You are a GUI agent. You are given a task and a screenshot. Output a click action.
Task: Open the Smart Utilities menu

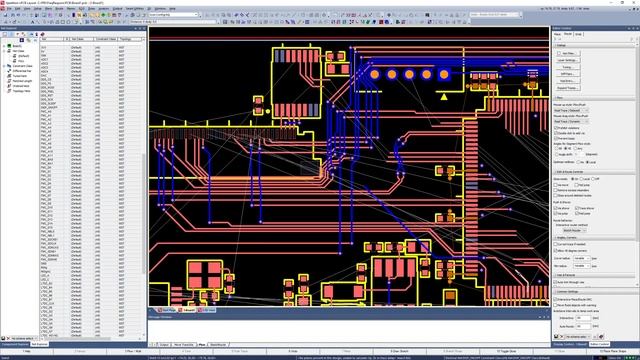coord(134,9)
